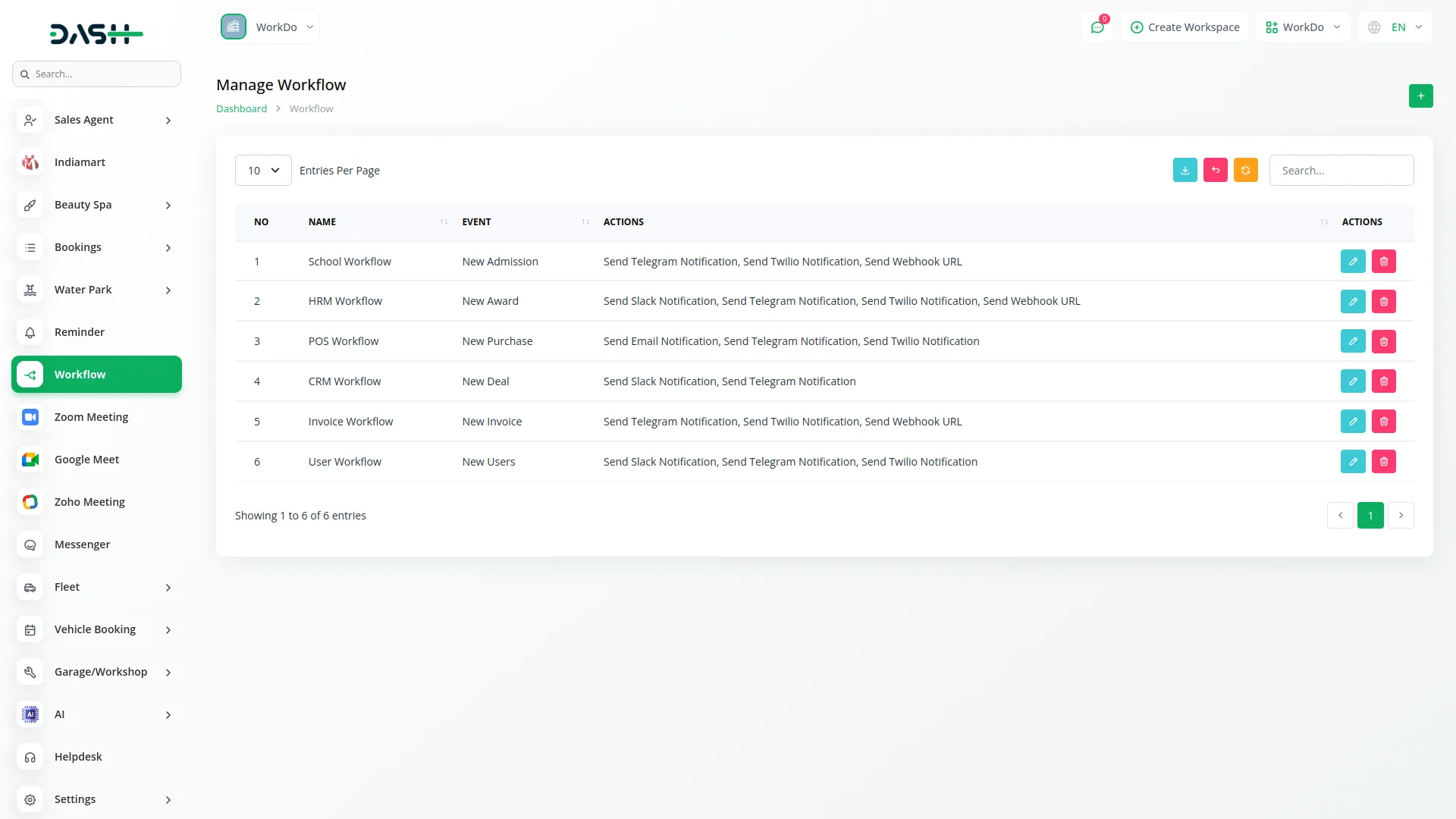The width and height of the screenshot is (1456, 819).
Task: Open the Entries Per Page dropdown
Action: pyautogui.click(x=262, y=170)
